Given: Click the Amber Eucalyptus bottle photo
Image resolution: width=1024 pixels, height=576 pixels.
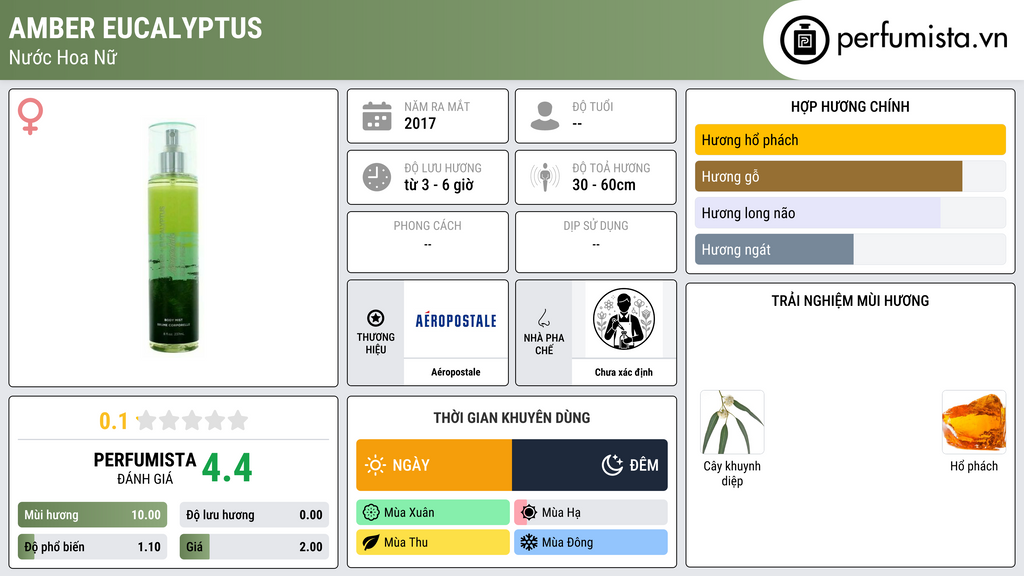Looking at the screenshot, I should coord(172,238).
